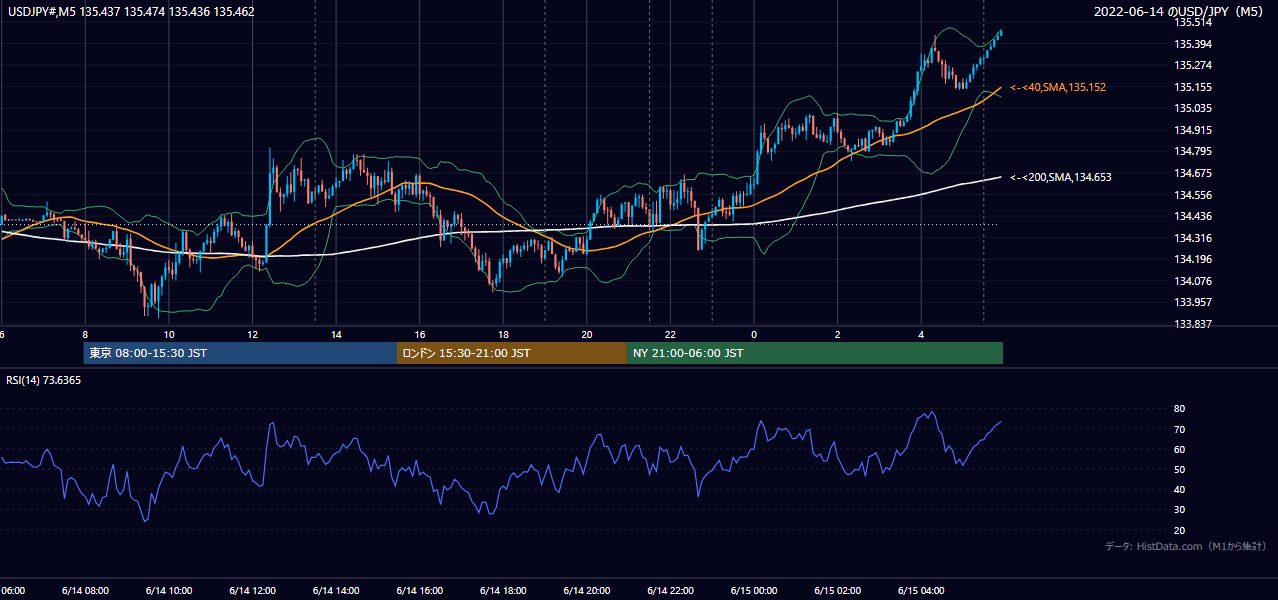Click the Tokyo session bar 東京 08:00-15:30 JST
The width and height of the screenshot is (1278, 600).
pos(240,353)
